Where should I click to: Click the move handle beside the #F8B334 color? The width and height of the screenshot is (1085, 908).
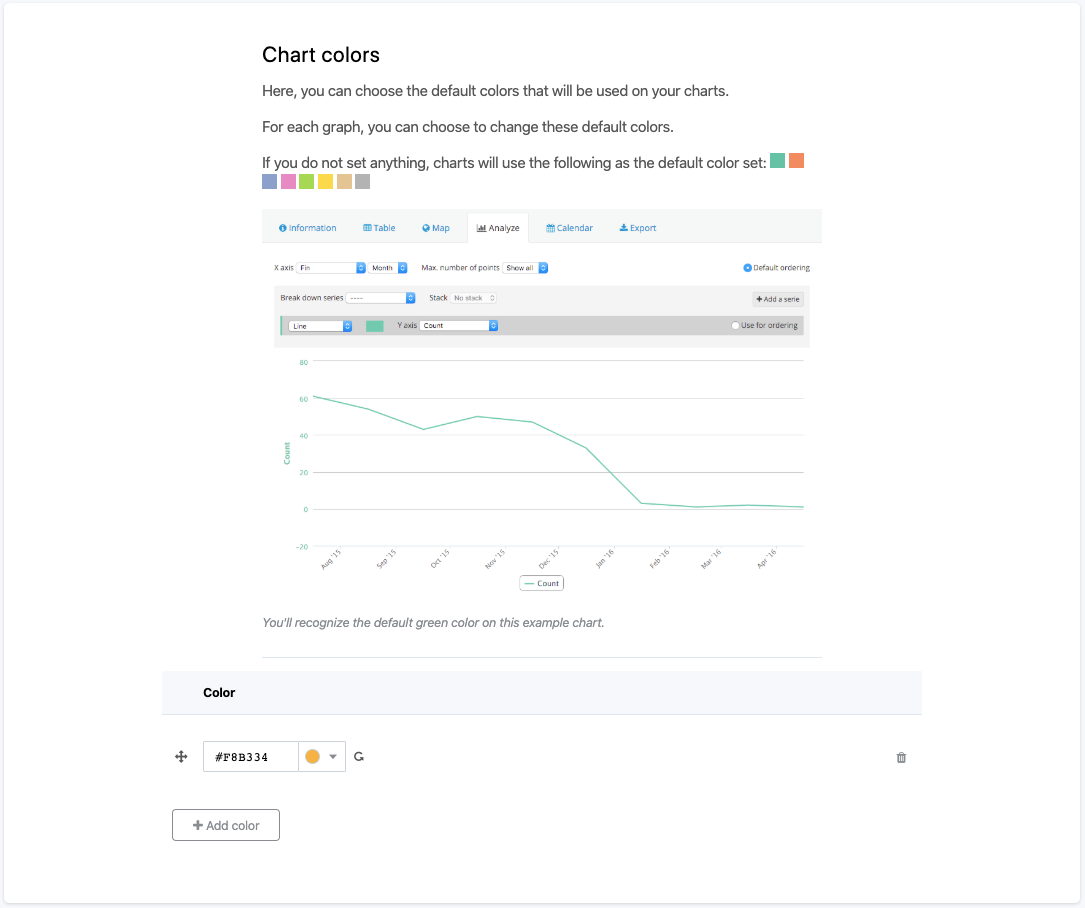(x=181, y=757)
